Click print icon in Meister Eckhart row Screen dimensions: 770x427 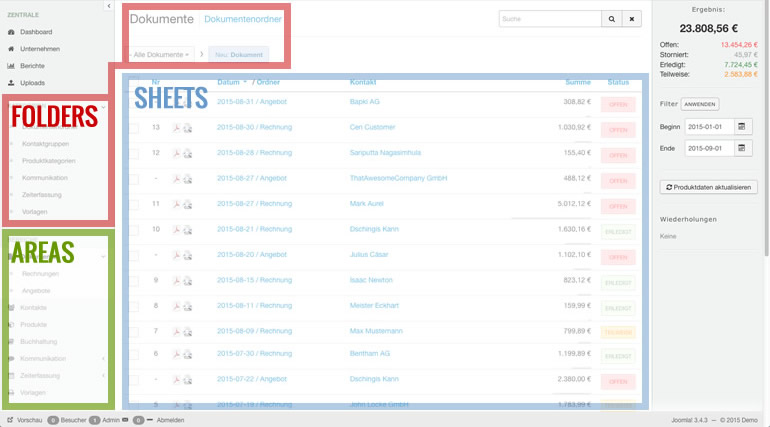click(188, 307)
